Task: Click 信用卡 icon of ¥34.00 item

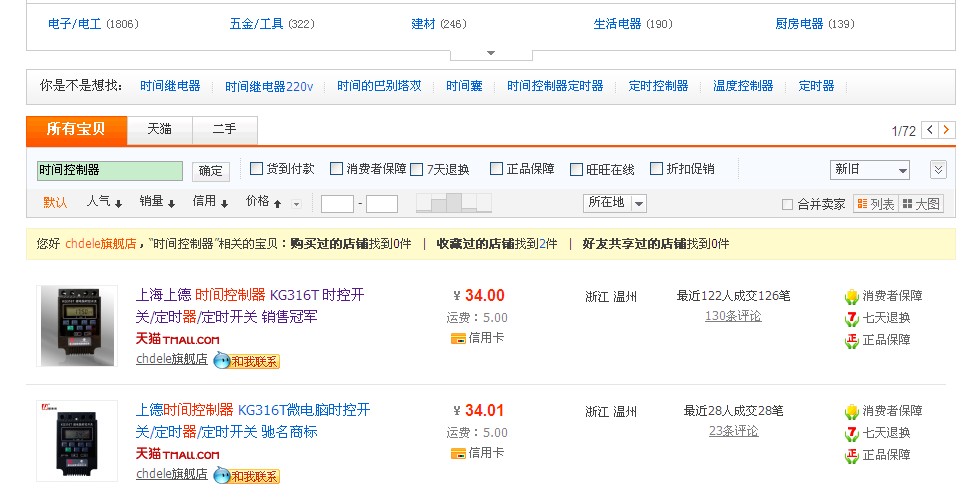Action: (x=458, y=338)
